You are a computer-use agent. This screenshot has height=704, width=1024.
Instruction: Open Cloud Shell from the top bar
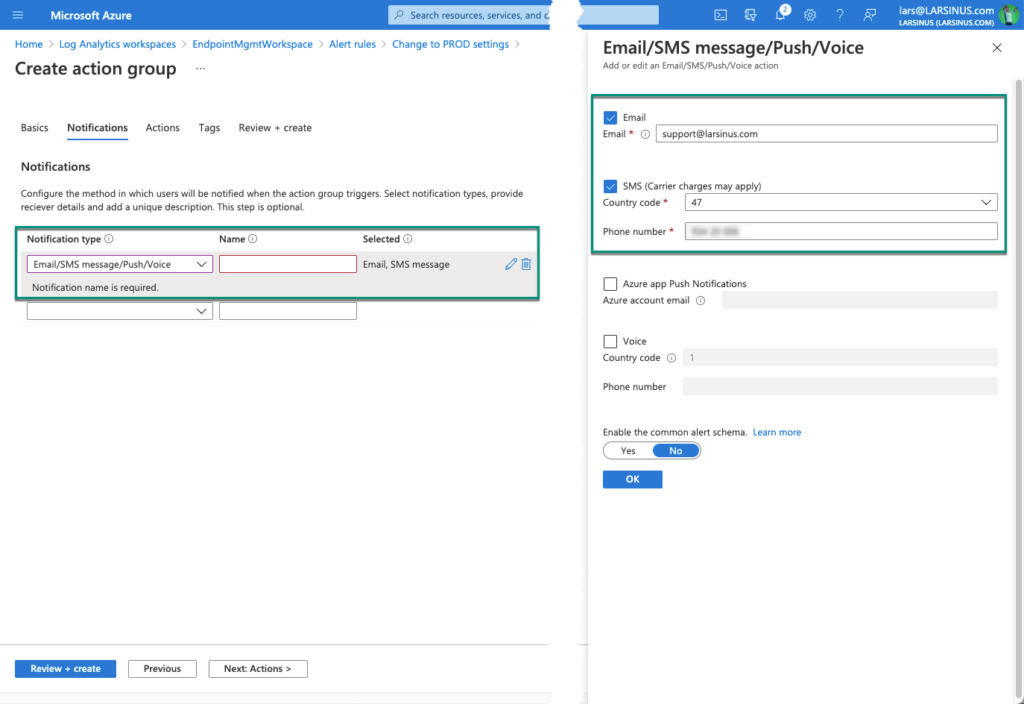tap(720, 15)
